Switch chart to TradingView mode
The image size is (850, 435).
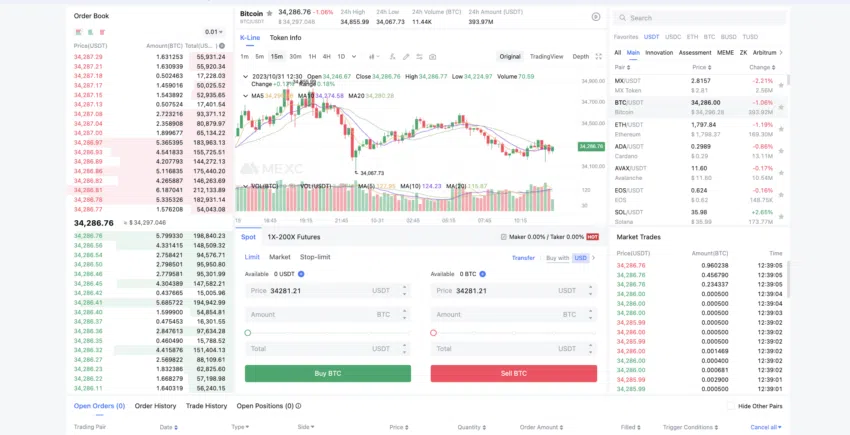coord(546,56)
